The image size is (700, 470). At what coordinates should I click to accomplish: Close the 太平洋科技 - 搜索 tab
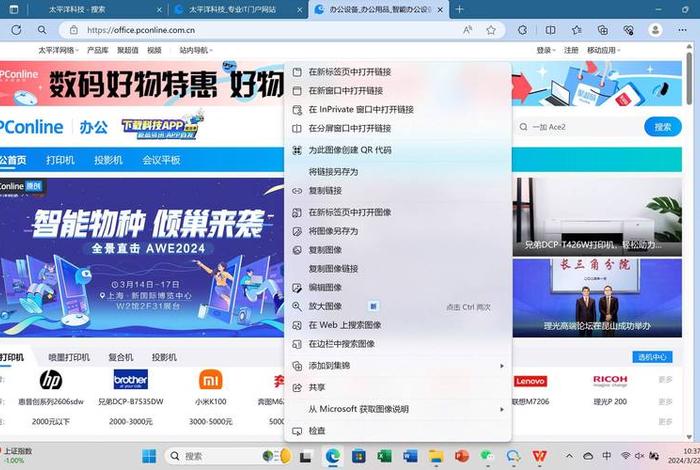pos(160,9)
